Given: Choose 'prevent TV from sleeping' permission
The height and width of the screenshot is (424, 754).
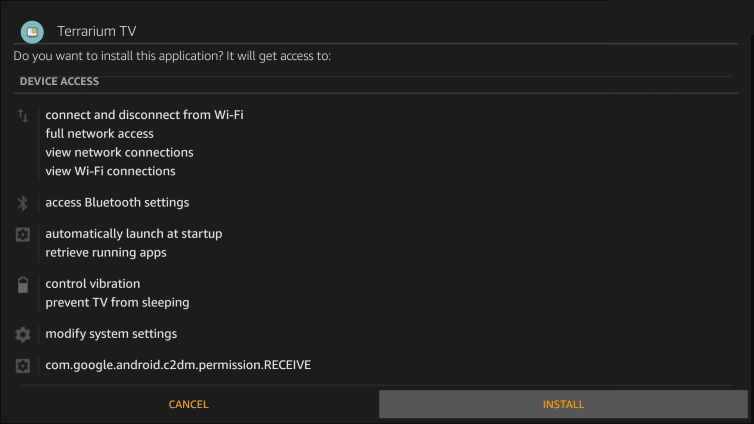Looking at the screenshot, I should point(117,302).
